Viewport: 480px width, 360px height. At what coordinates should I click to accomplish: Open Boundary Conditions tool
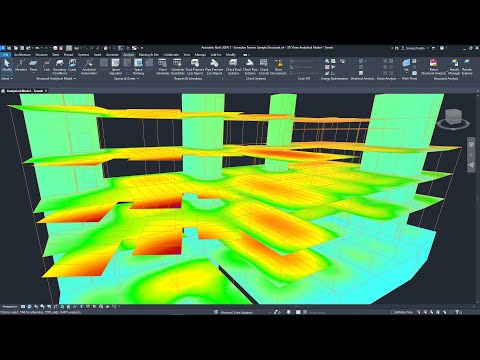(60, 67)
